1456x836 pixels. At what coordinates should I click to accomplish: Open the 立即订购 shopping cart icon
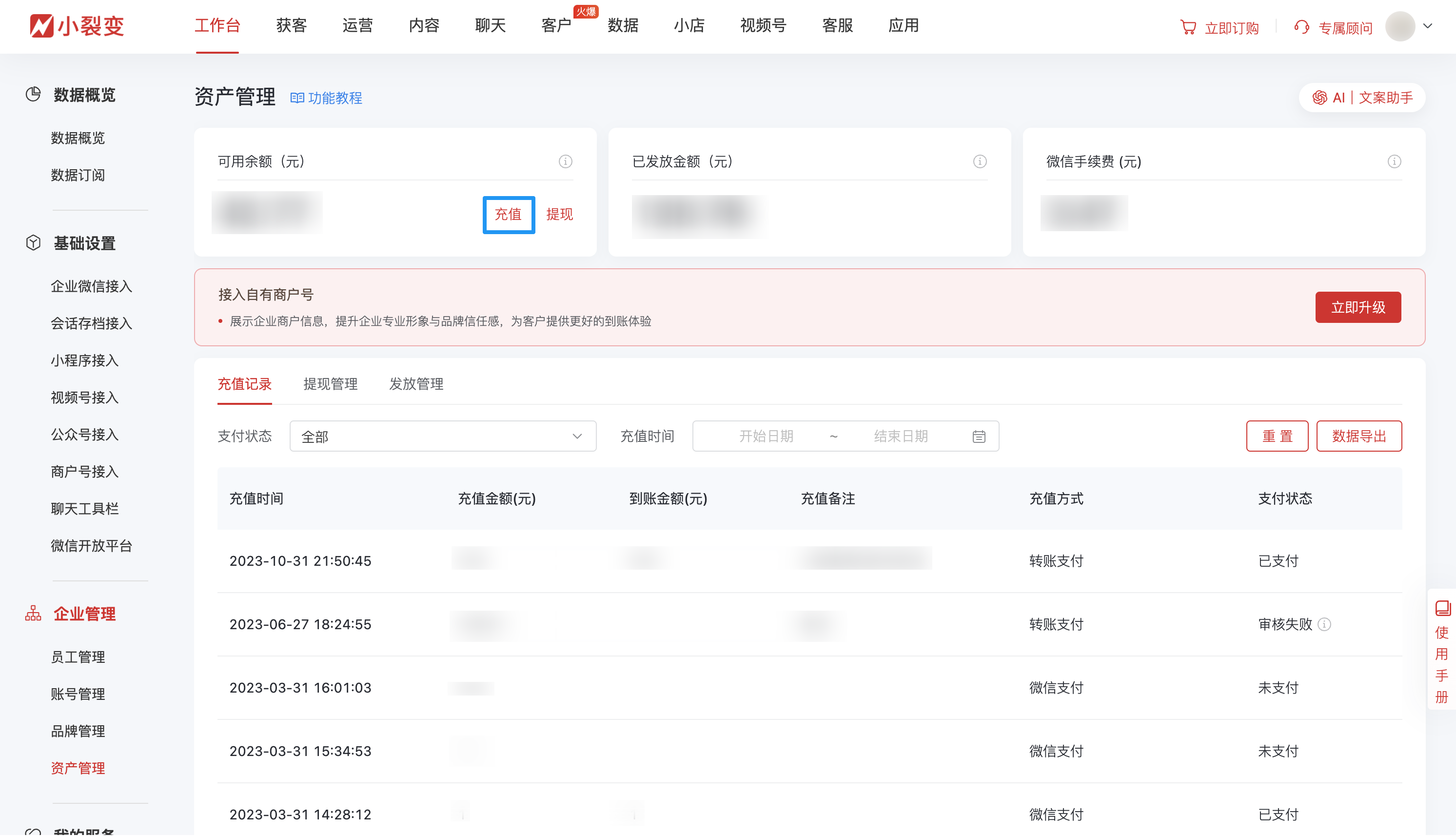click(1189, 26)
